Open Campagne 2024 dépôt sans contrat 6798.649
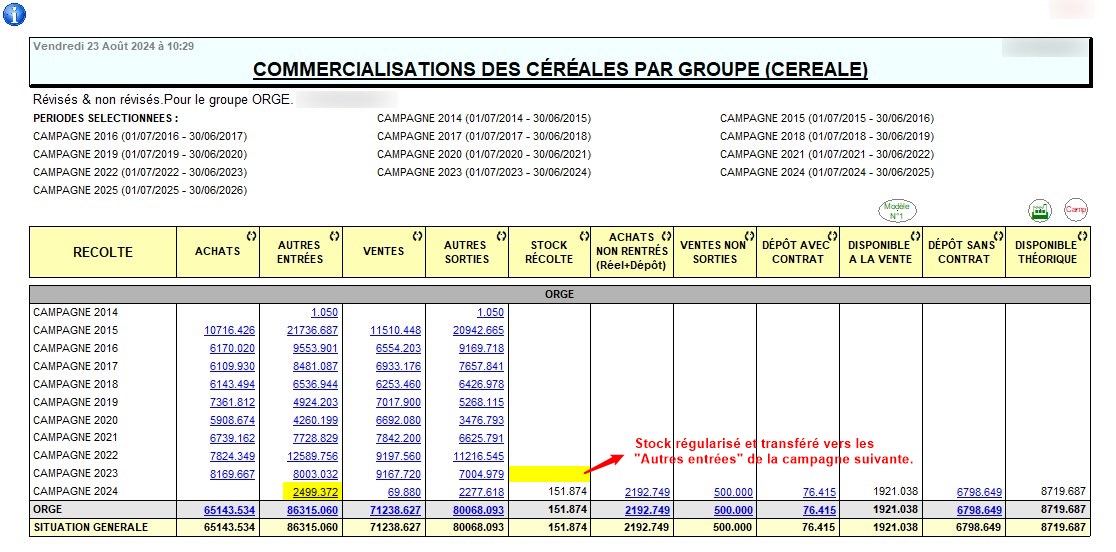1116x552 pixels. point(975,491)
